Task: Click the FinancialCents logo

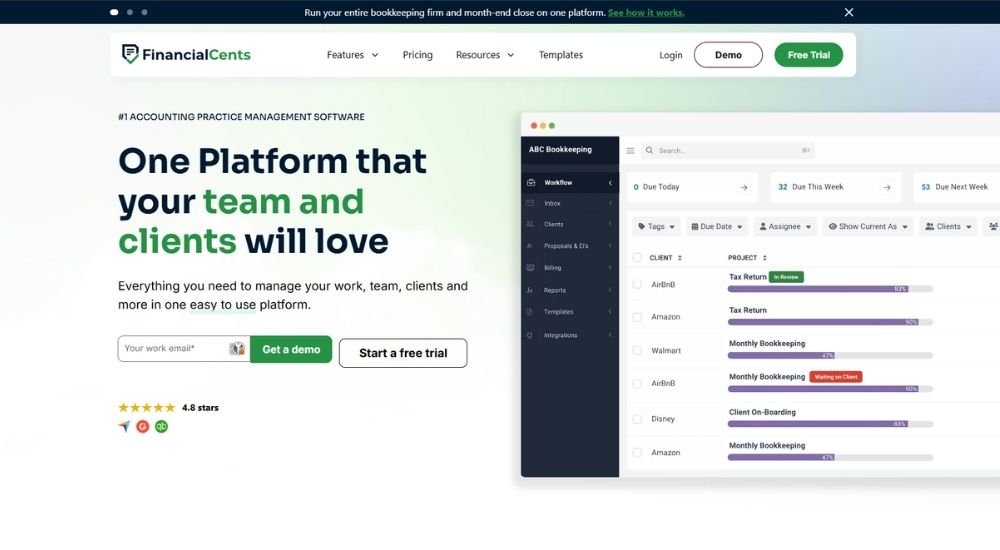Action: [x=186, y=54]
